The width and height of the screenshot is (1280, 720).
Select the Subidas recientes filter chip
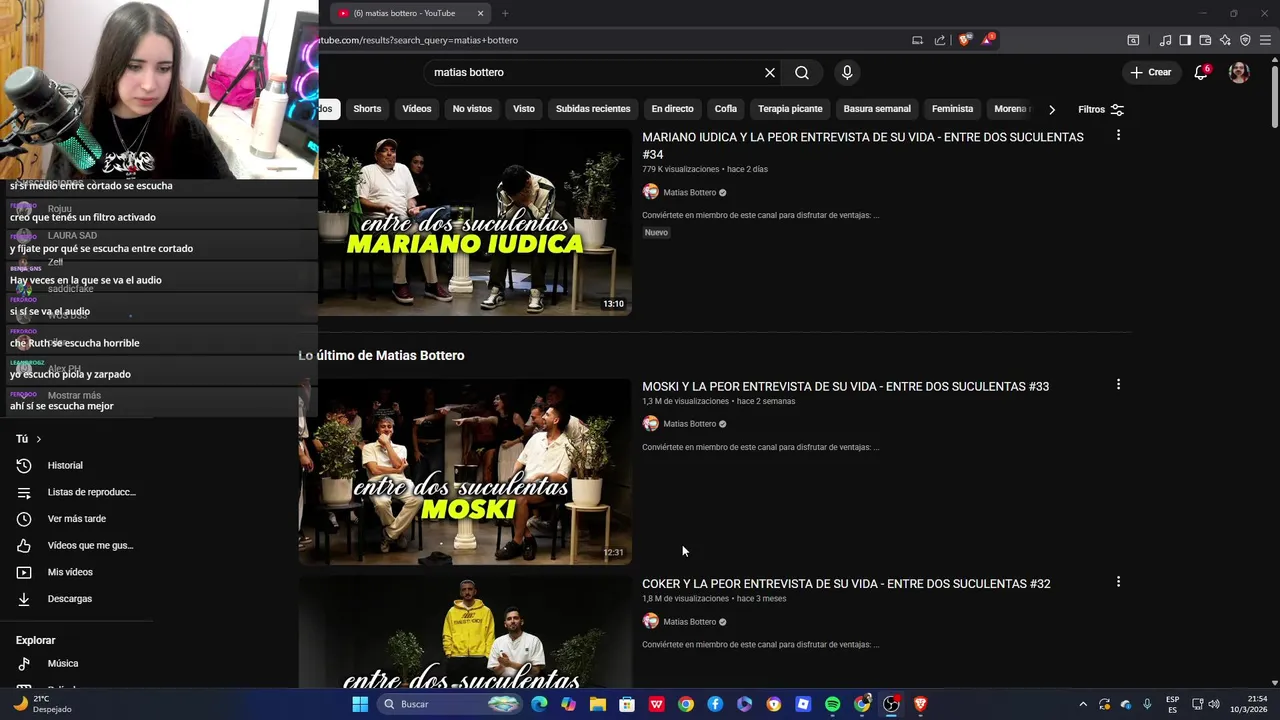[x=593, y=109]
